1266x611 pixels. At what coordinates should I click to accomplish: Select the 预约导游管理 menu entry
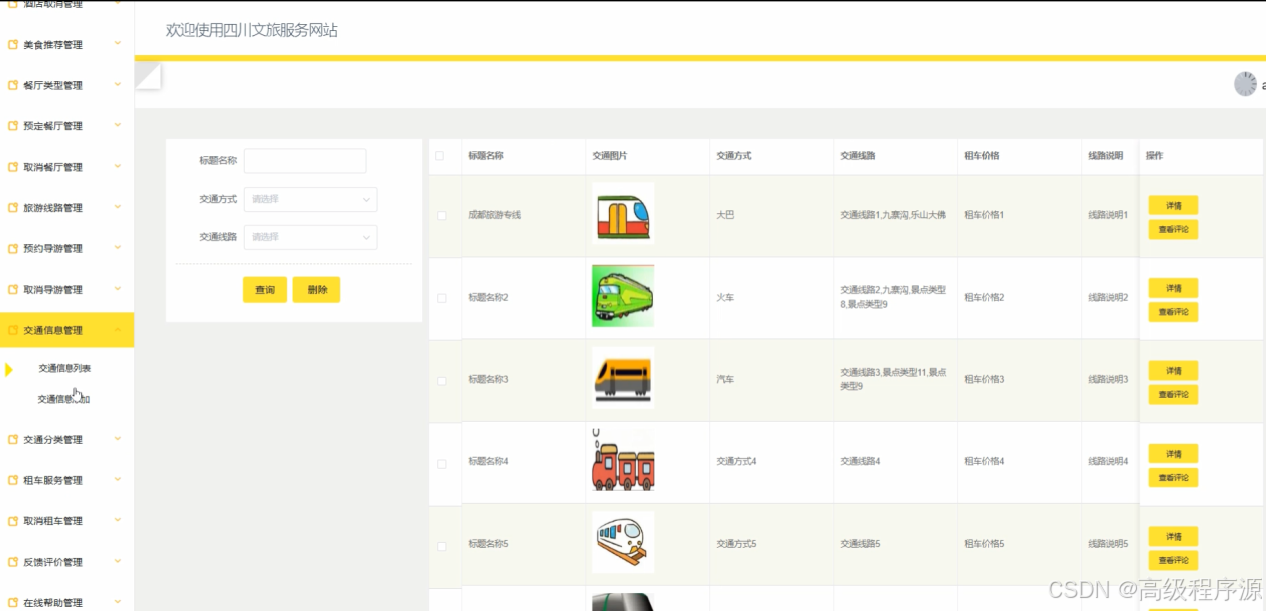53,249
